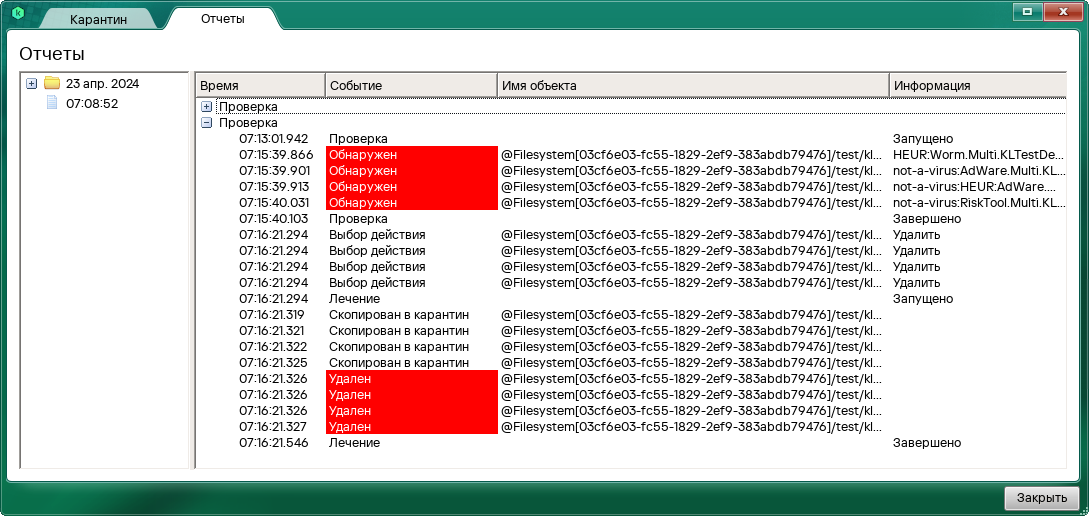Sort by the Информация column header
This screenshot has height=516, width=1089.
pos(975,86)
